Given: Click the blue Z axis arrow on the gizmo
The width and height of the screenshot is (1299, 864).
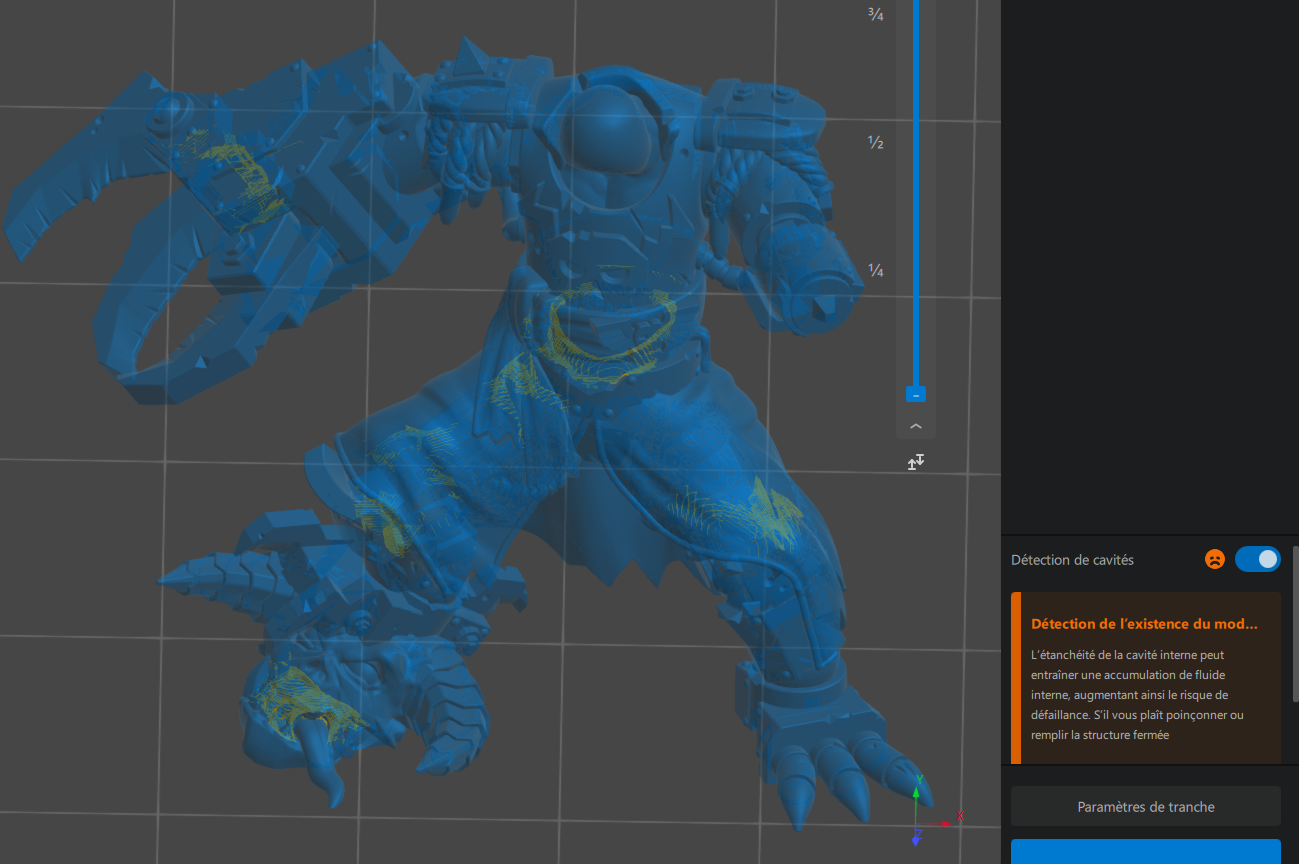Looking at the screenshot, I should (x=916, y=838).
